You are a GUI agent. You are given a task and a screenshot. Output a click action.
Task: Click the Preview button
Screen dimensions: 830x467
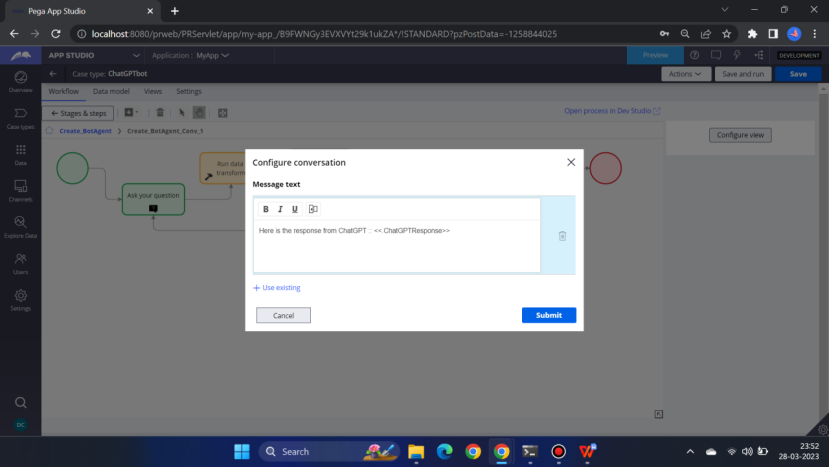tap(655, 55)
